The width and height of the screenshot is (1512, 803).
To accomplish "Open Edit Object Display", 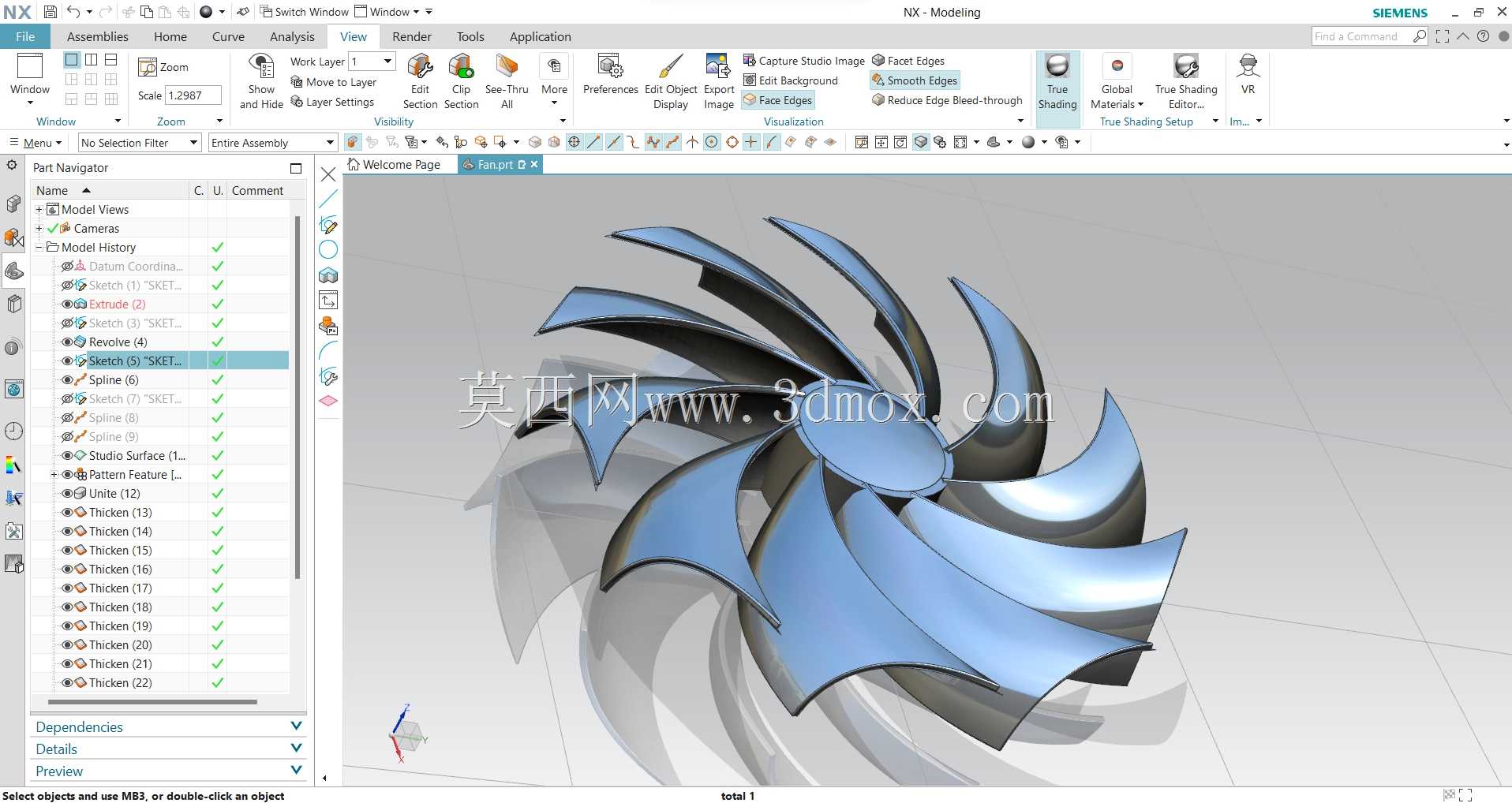I will (671, 82).
